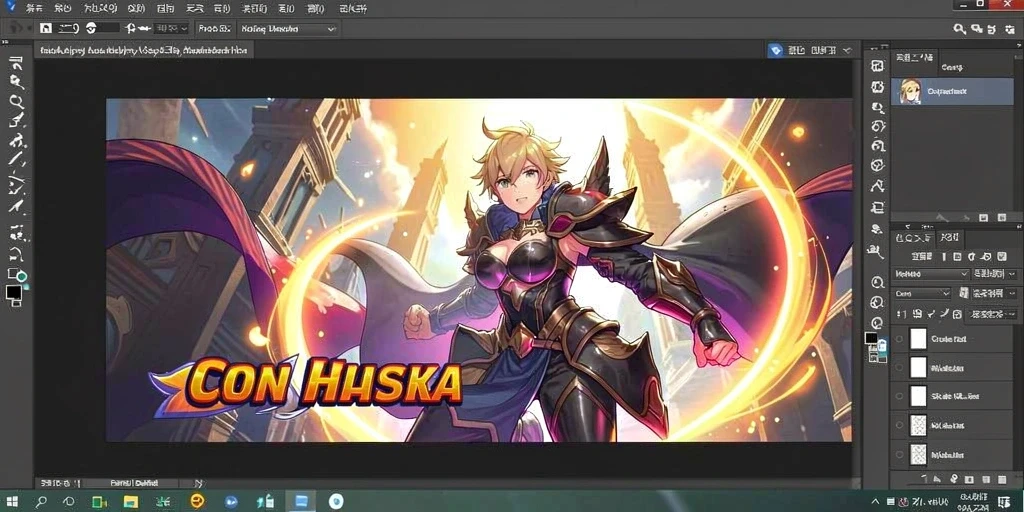Select the history state with the character thumbnail

[x=952, y=91]
